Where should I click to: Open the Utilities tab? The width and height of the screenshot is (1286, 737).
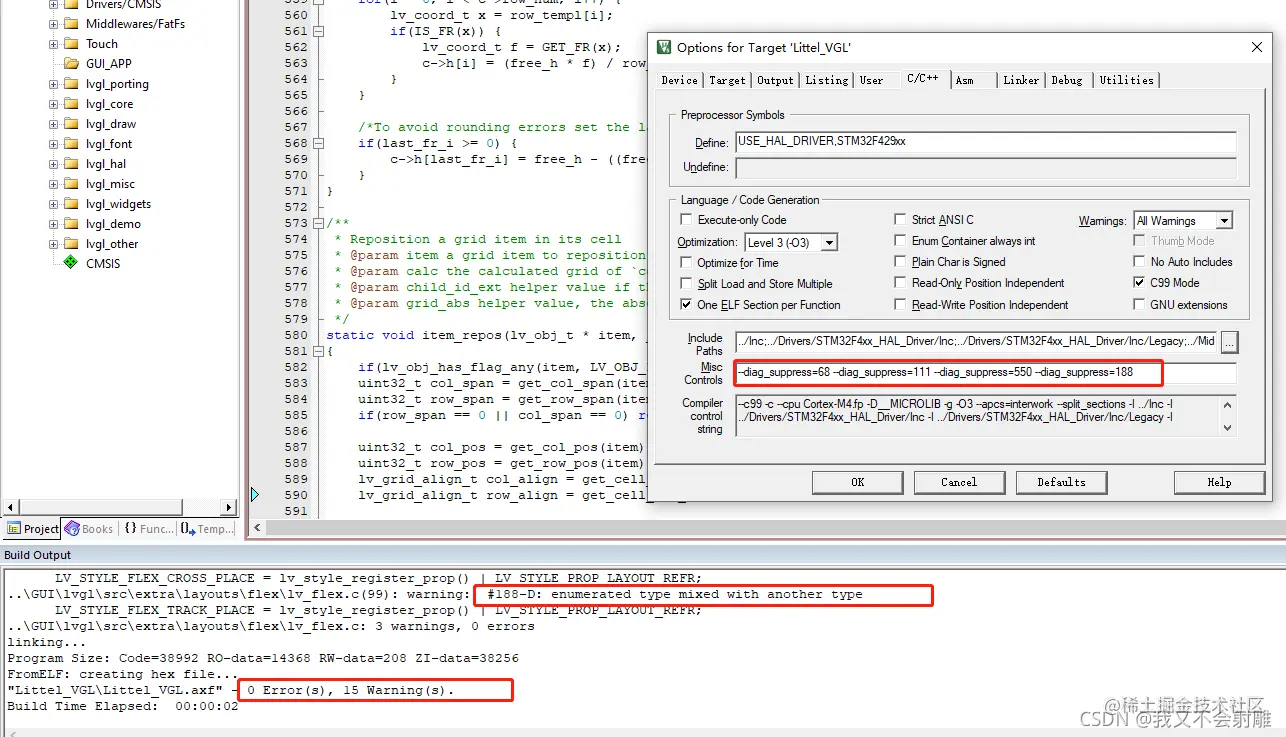pyautogui.click(x=1126, y=80)
